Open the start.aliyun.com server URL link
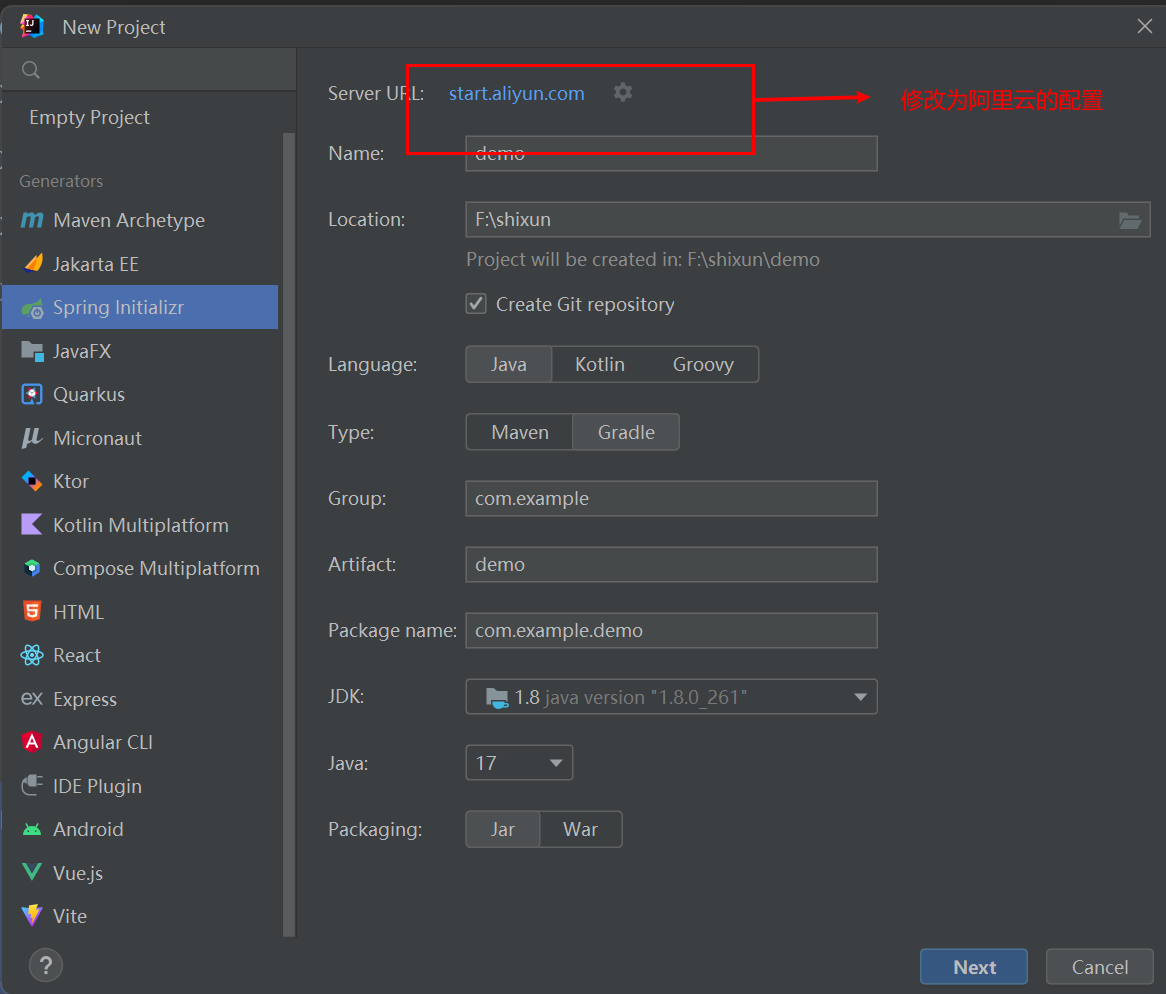 (517, 93)
